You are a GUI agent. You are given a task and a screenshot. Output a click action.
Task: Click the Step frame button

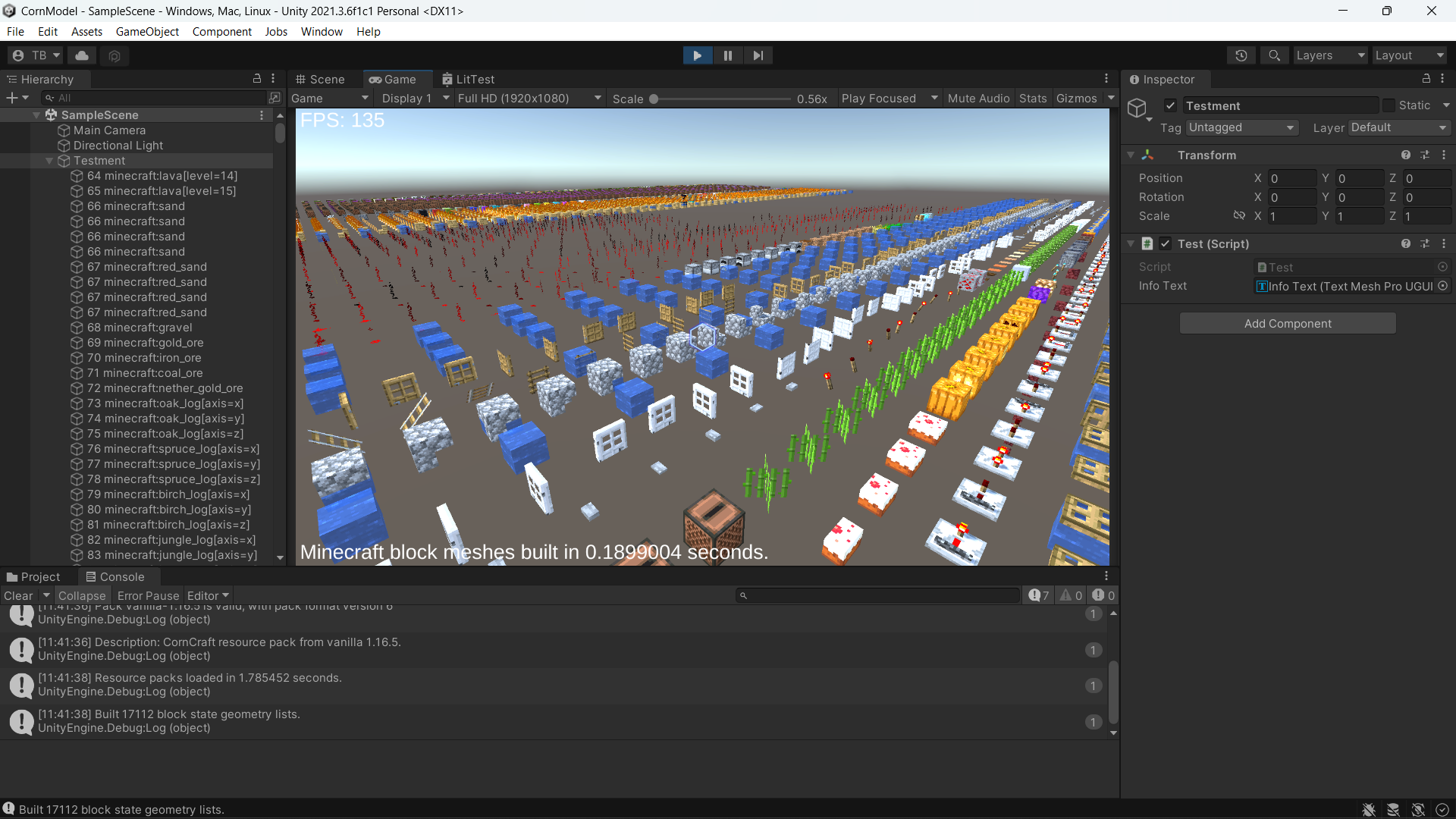pyautogui.click(x=758, y=55)
